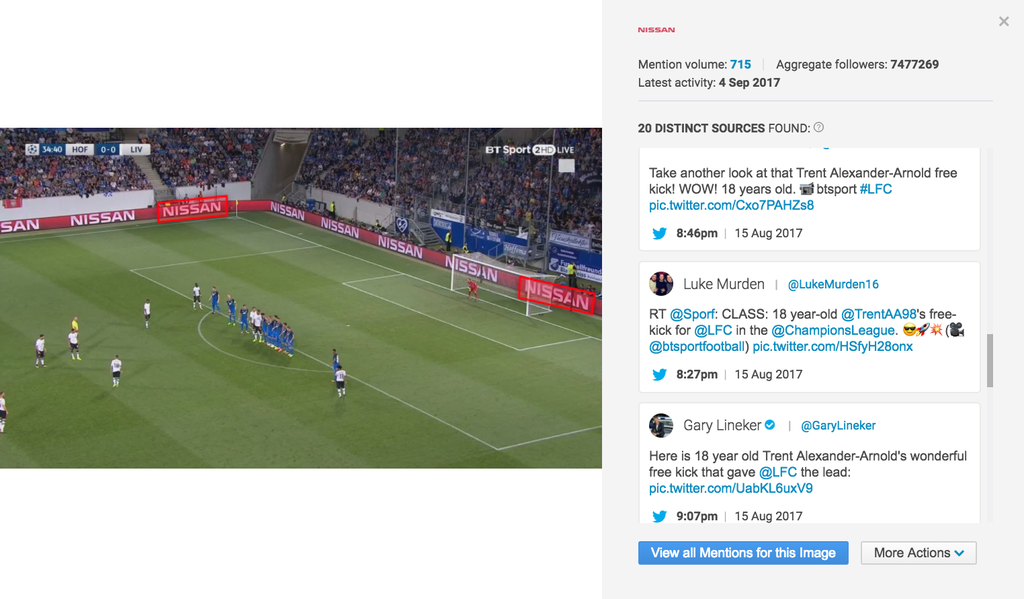
Task: Click the football match screenshot image
Action: (301, 298)
